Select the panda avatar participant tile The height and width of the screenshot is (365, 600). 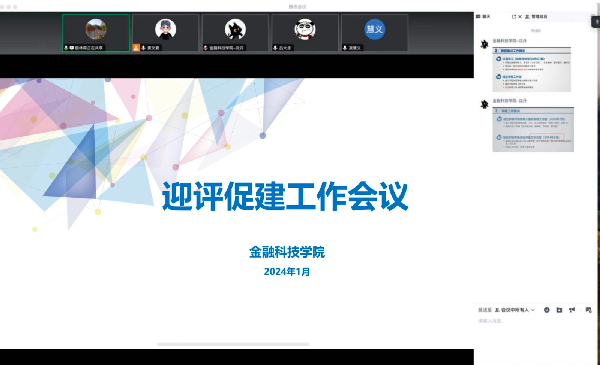click(x=305, y=33)
